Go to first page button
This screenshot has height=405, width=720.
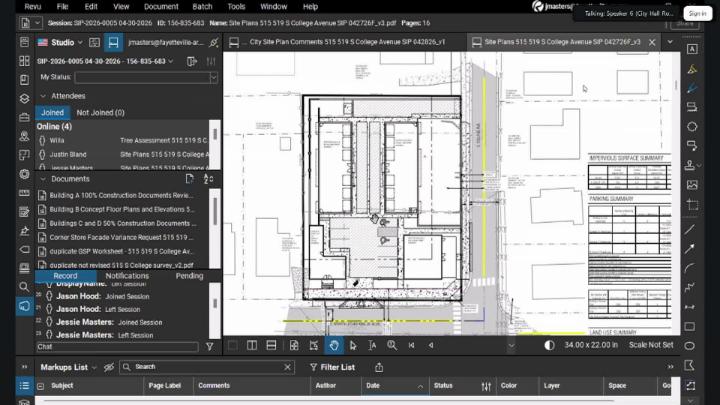(411, 345)
